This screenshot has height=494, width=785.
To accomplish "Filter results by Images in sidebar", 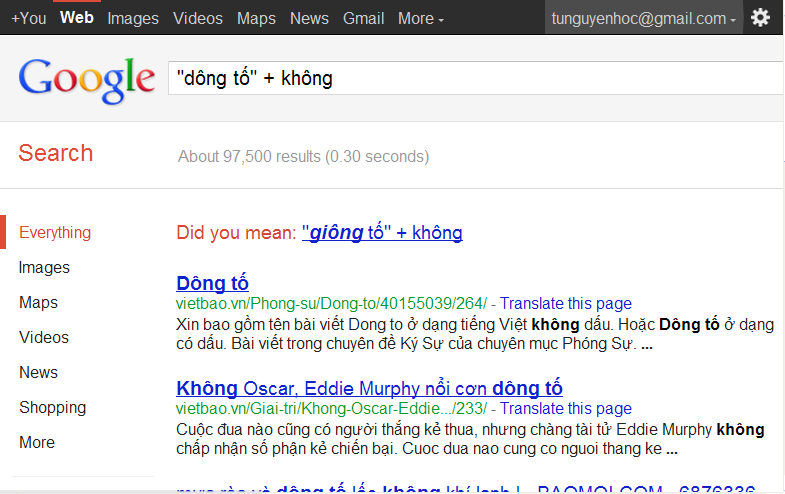I will click(x=44, y=267).
